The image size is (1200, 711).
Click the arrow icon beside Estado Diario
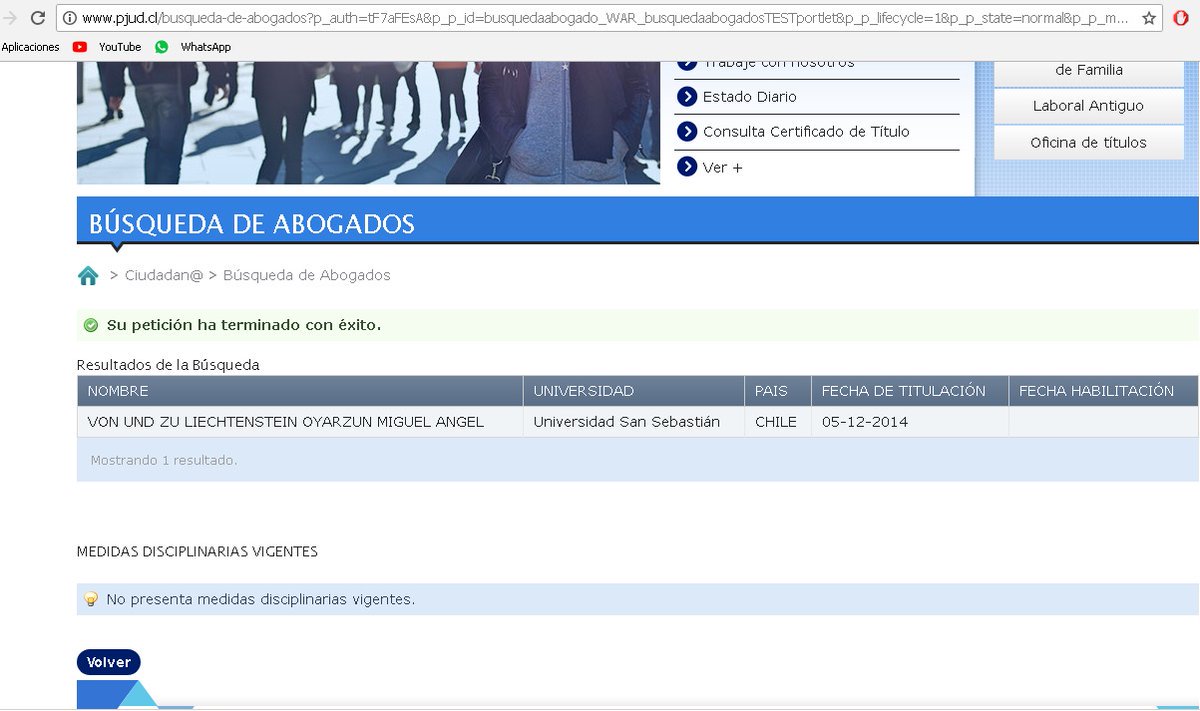687,96
